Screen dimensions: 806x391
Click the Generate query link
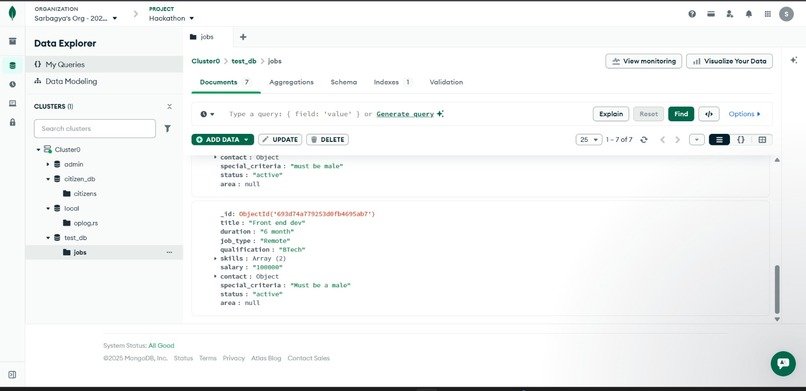point(405,114)
